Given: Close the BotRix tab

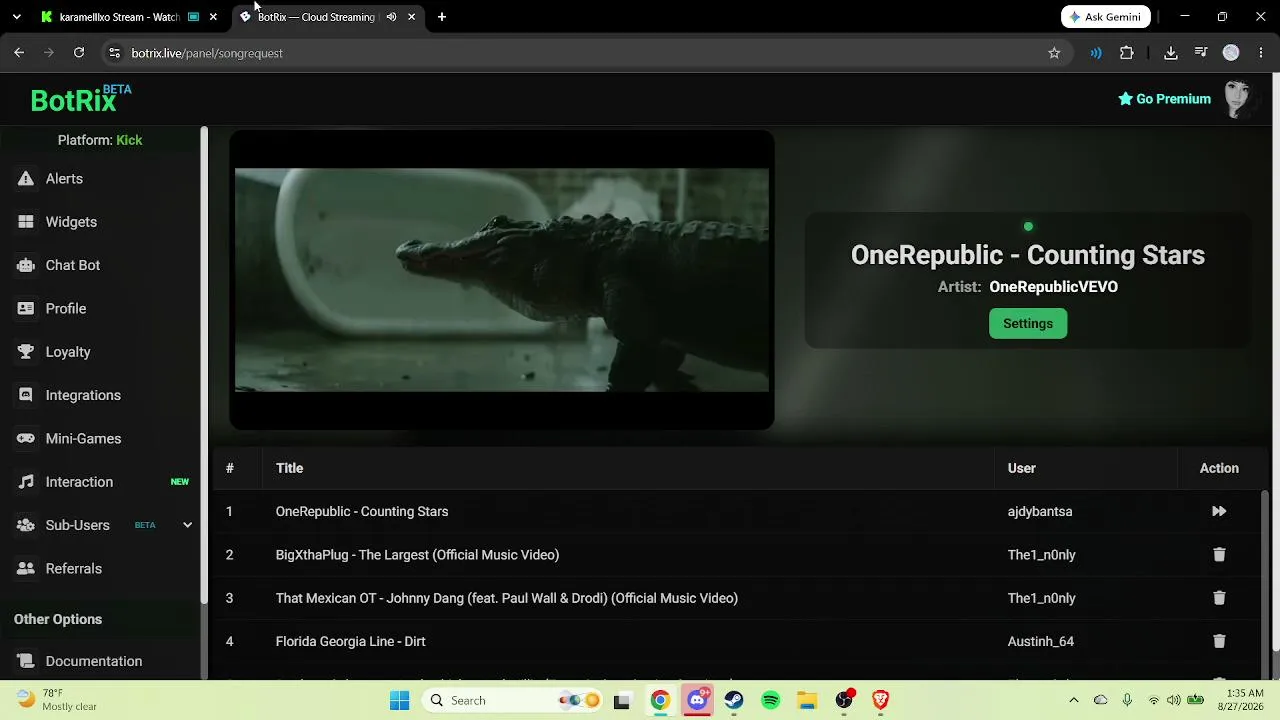Looking at the screenshot, I should pyautogui.click(x=411, y=17).
